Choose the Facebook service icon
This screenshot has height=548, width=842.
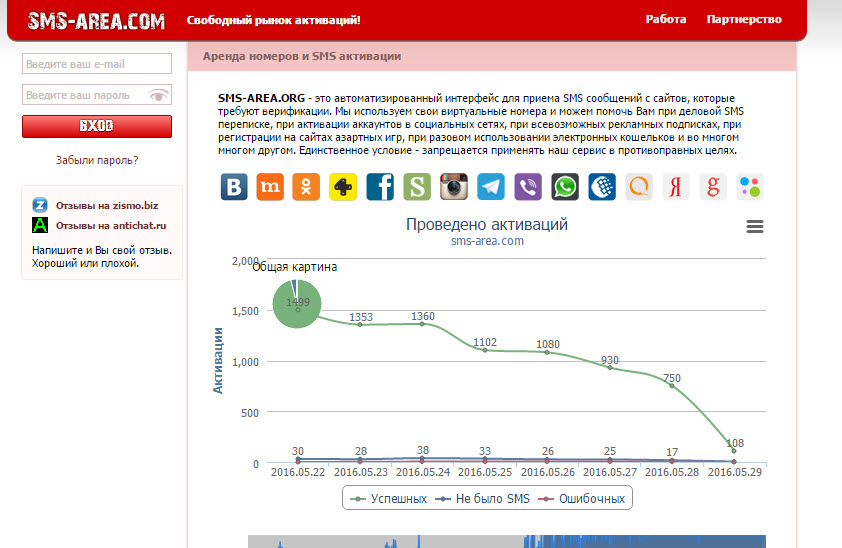(x=380, y=187)
